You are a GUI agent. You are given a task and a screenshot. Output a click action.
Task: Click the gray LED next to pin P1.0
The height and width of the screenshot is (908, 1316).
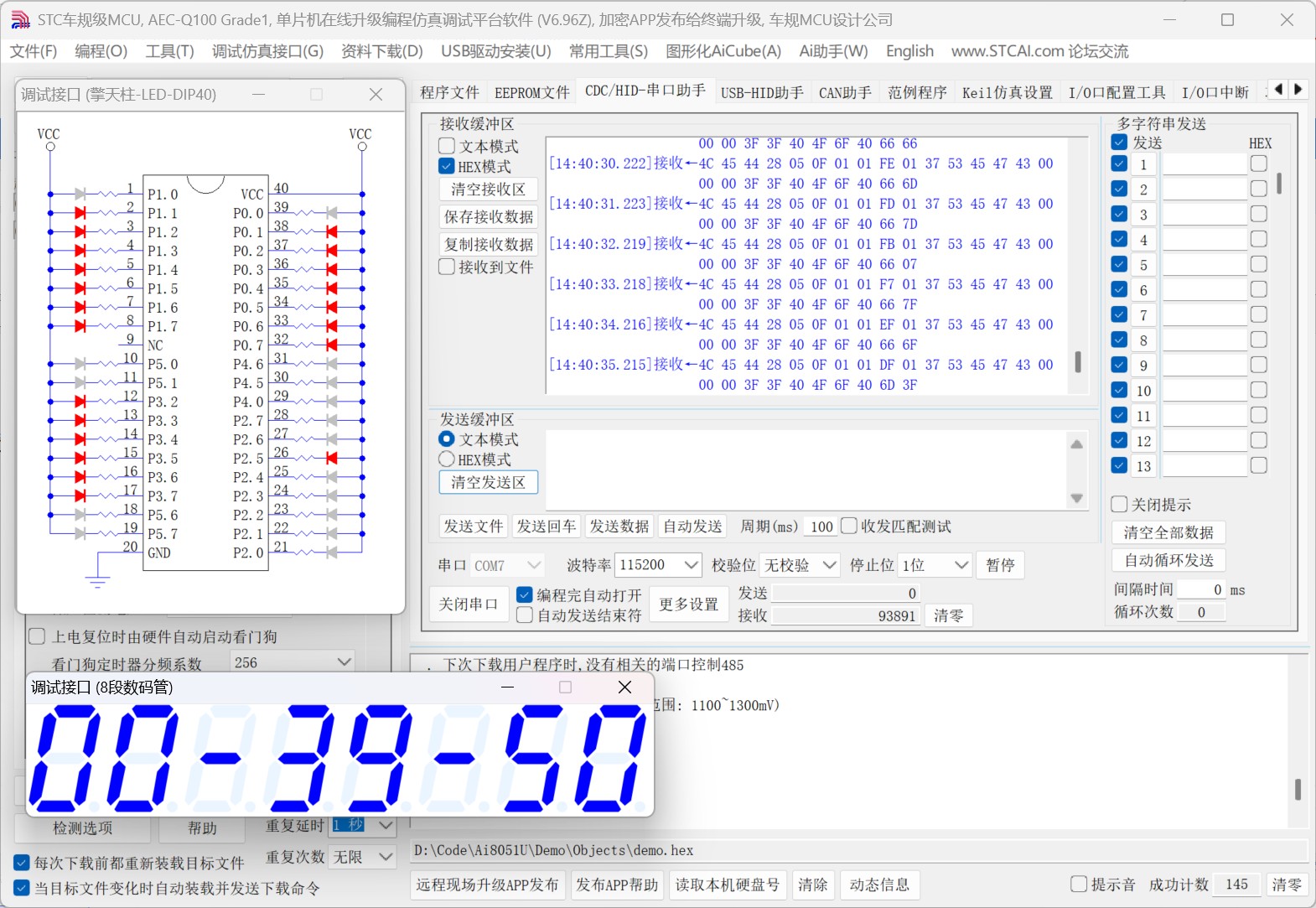(x=80, y=194)
